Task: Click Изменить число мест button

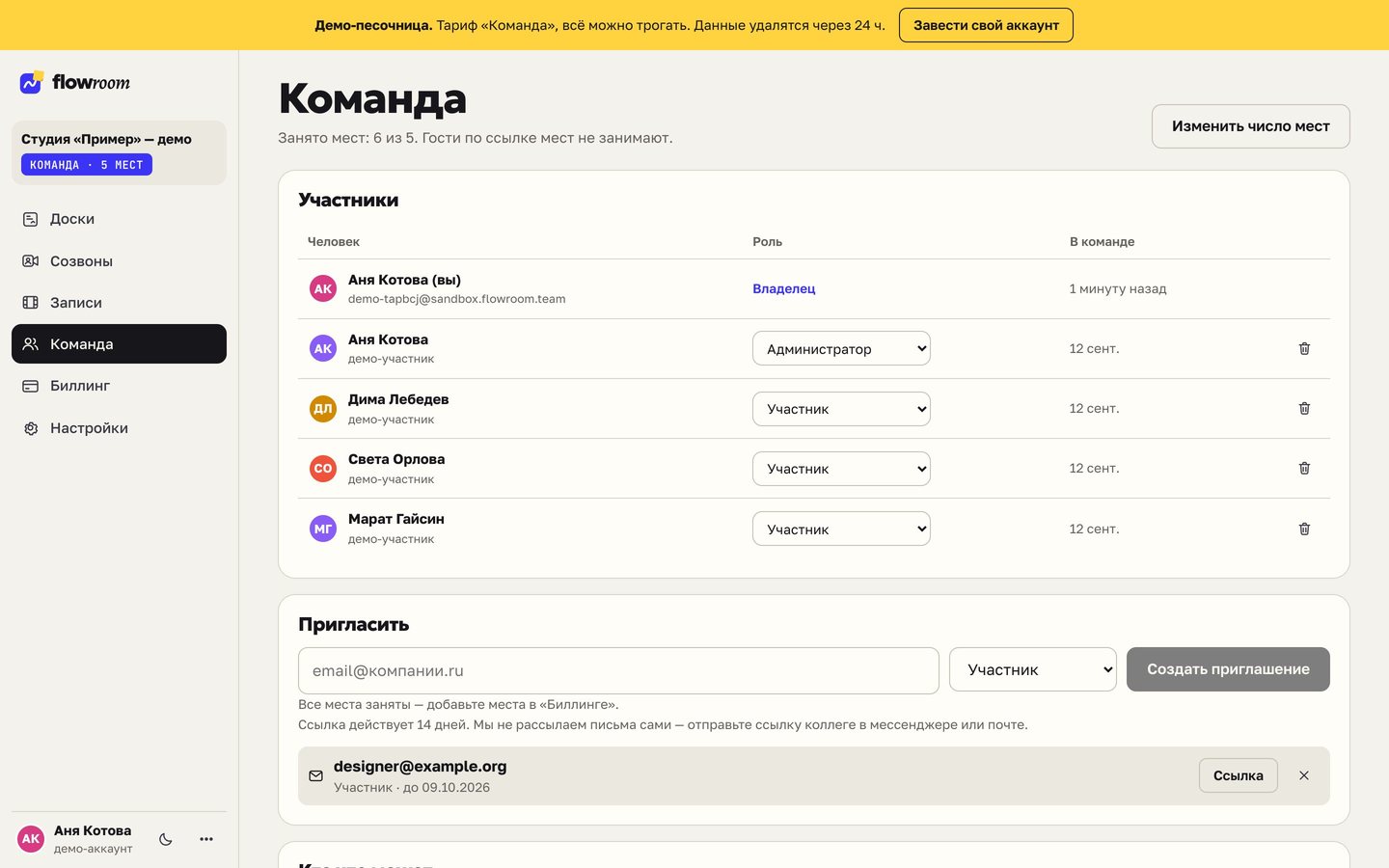Action: (x=1250, y=126)
